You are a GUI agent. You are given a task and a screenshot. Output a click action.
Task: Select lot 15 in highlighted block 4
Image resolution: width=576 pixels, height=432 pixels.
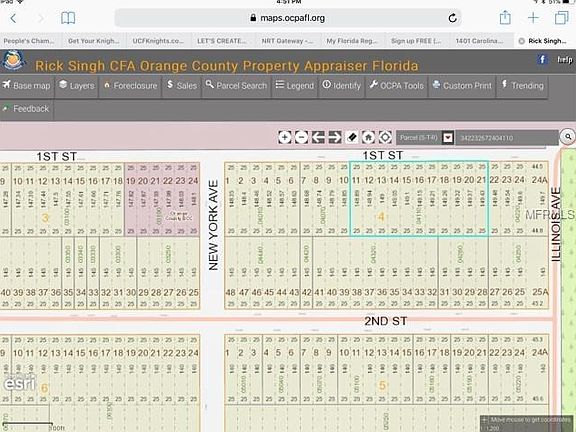(407, 198)
